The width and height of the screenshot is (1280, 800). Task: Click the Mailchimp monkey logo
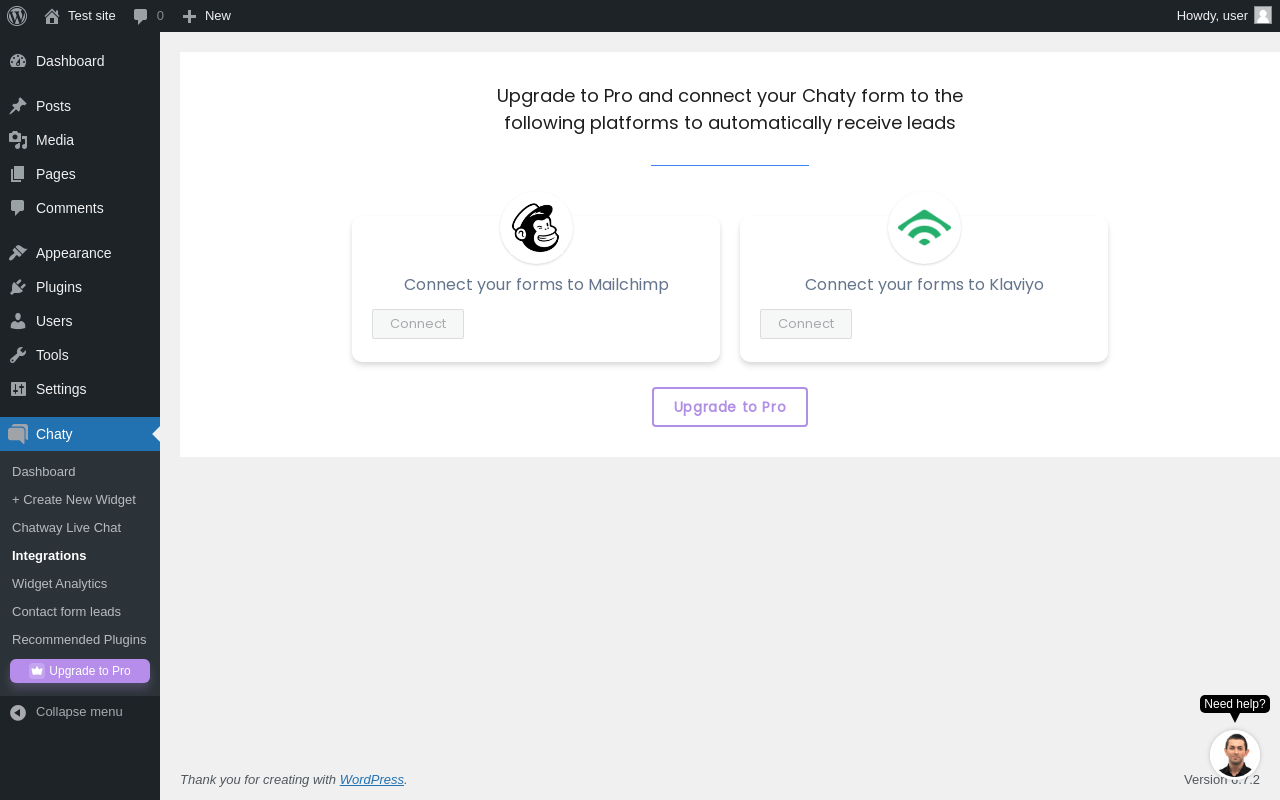(536, 228)
